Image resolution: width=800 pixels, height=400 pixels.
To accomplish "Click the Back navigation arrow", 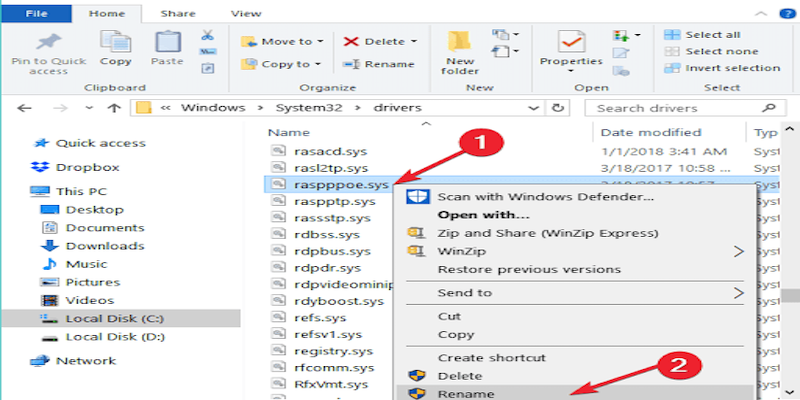I will [x=24, y=108].
